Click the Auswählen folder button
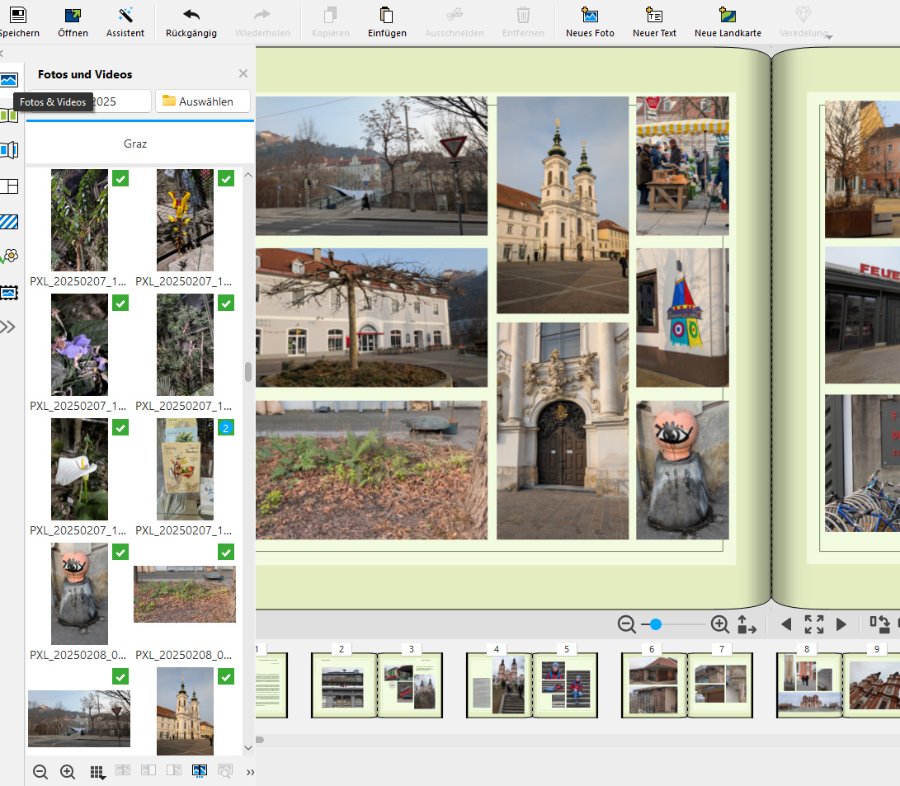 click(x=203, y=101)
